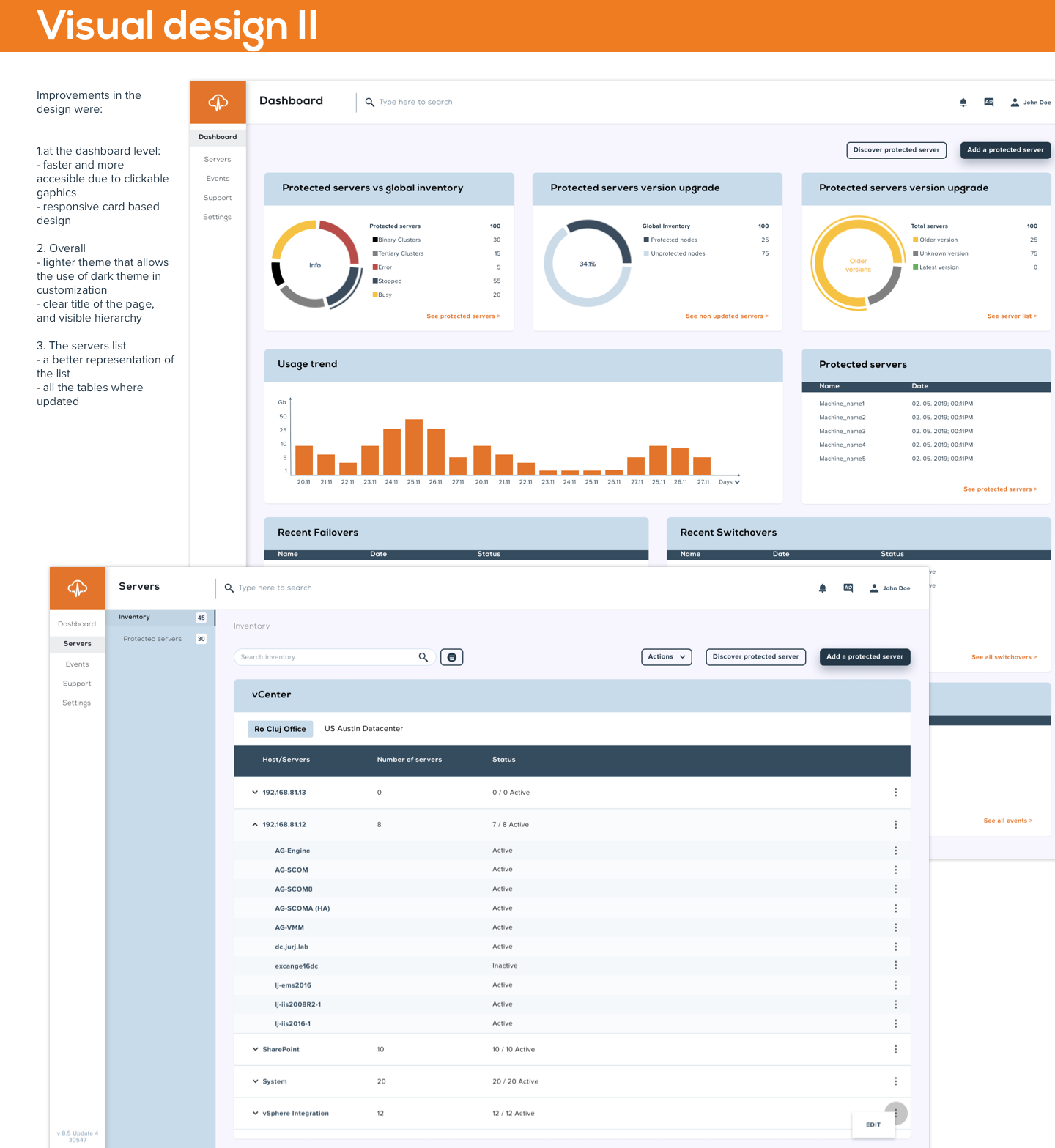Collapse the 192.168.81.12 host row
The height and width of the screenshot is (1148, 1055).
255,825
